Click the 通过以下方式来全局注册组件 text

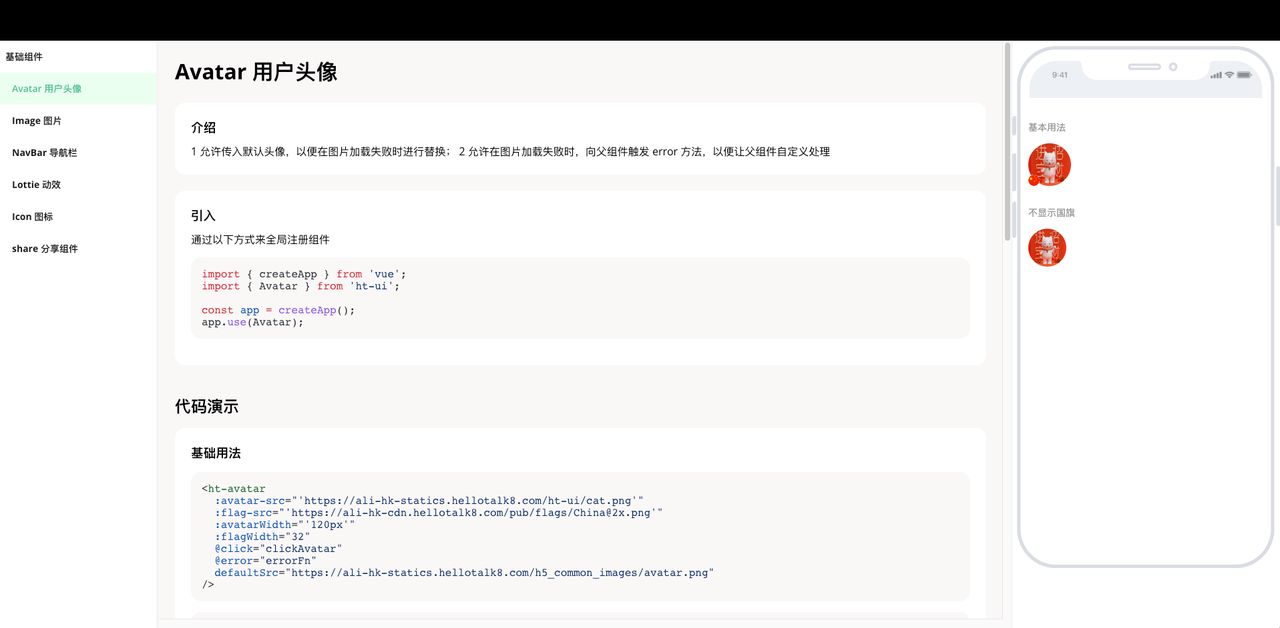click(x=260, y=240)
